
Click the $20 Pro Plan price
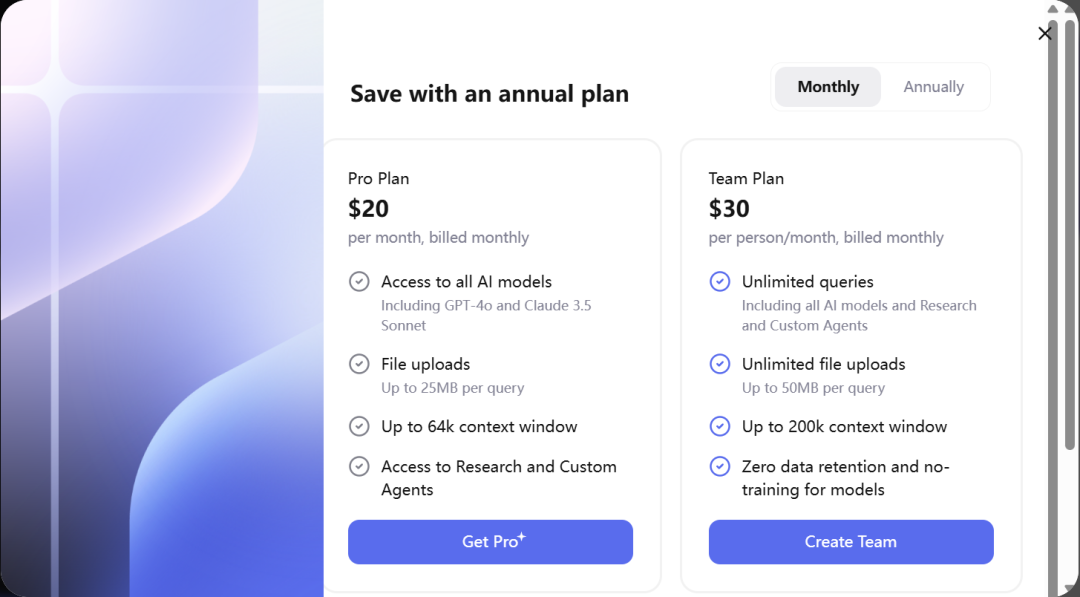(x=369, y=209)
